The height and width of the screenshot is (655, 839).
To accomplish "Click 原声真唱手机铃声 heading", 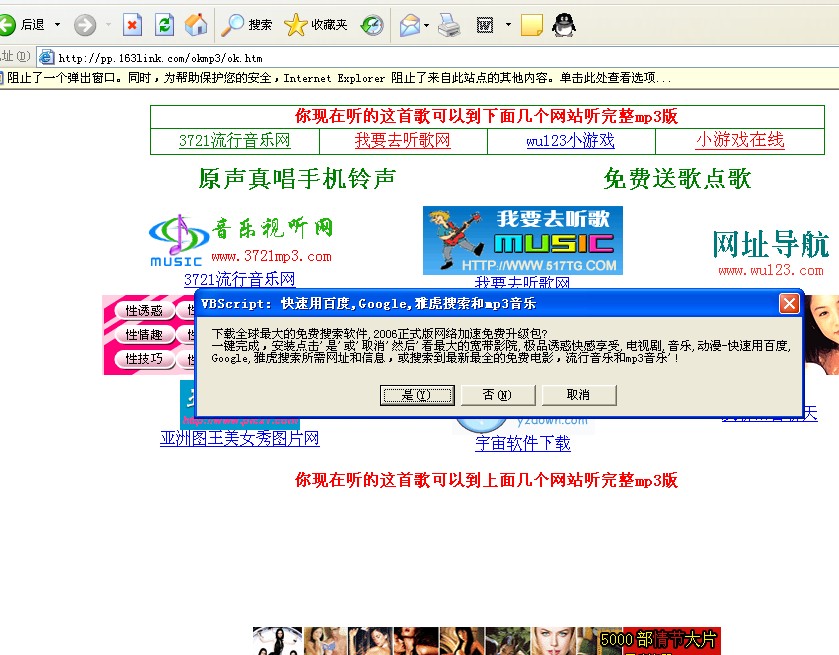I will [297, 178].
